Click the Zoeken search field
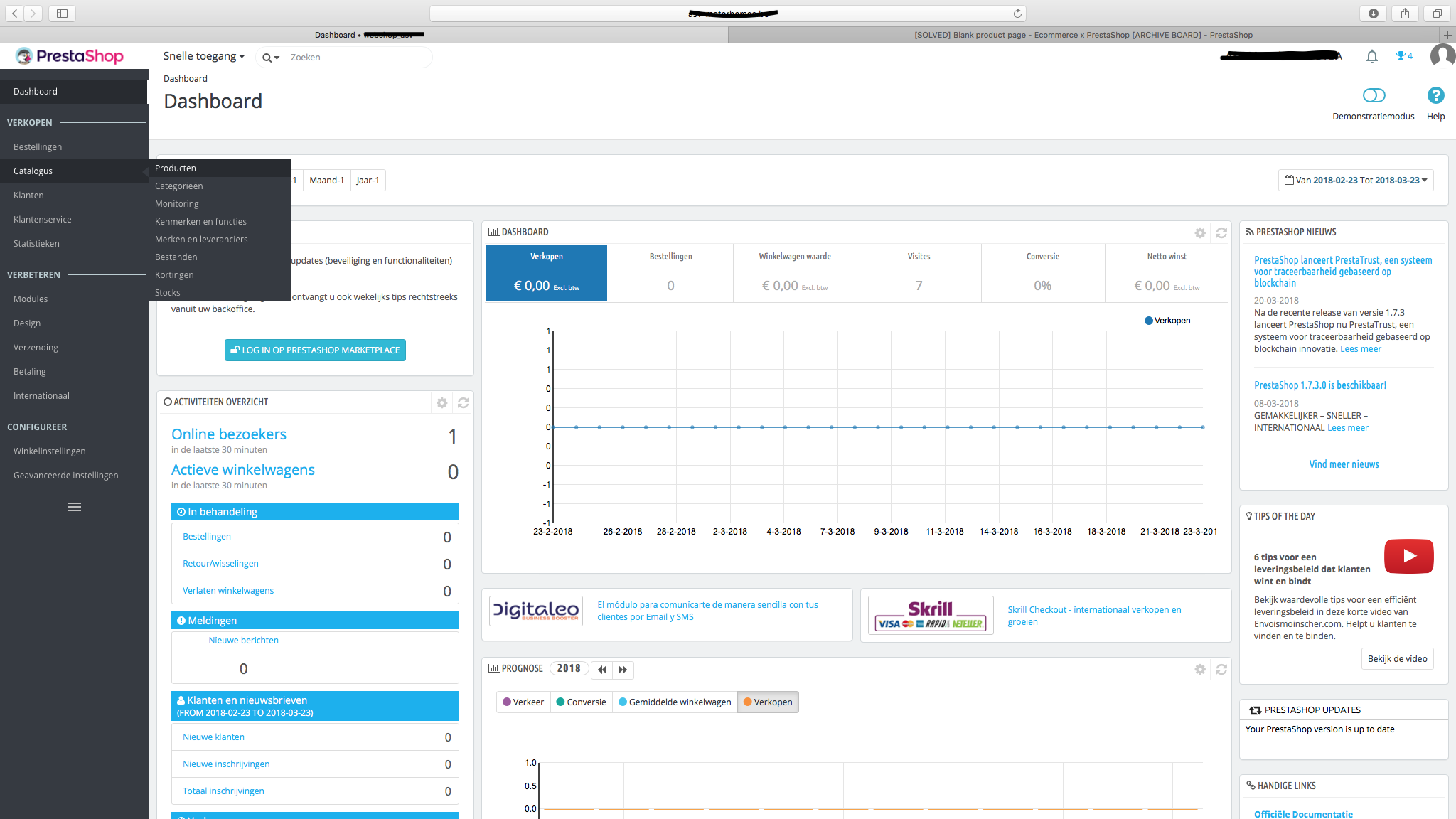This screenshot has width=1456, height=819. [355, 57]
